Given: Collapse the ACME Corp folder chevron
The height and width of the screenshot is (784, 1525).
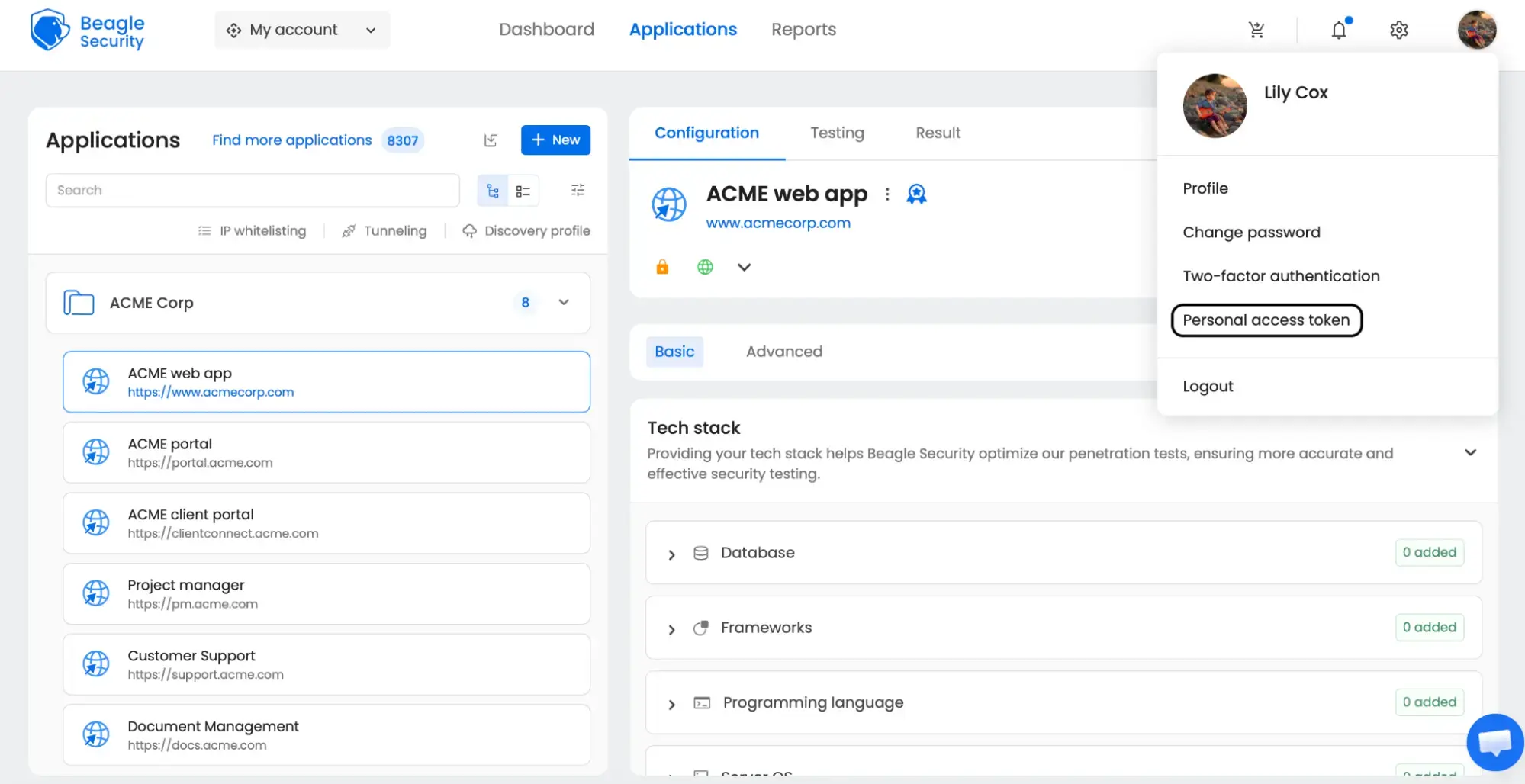Looking at the screenshot, I should [564, 303].
